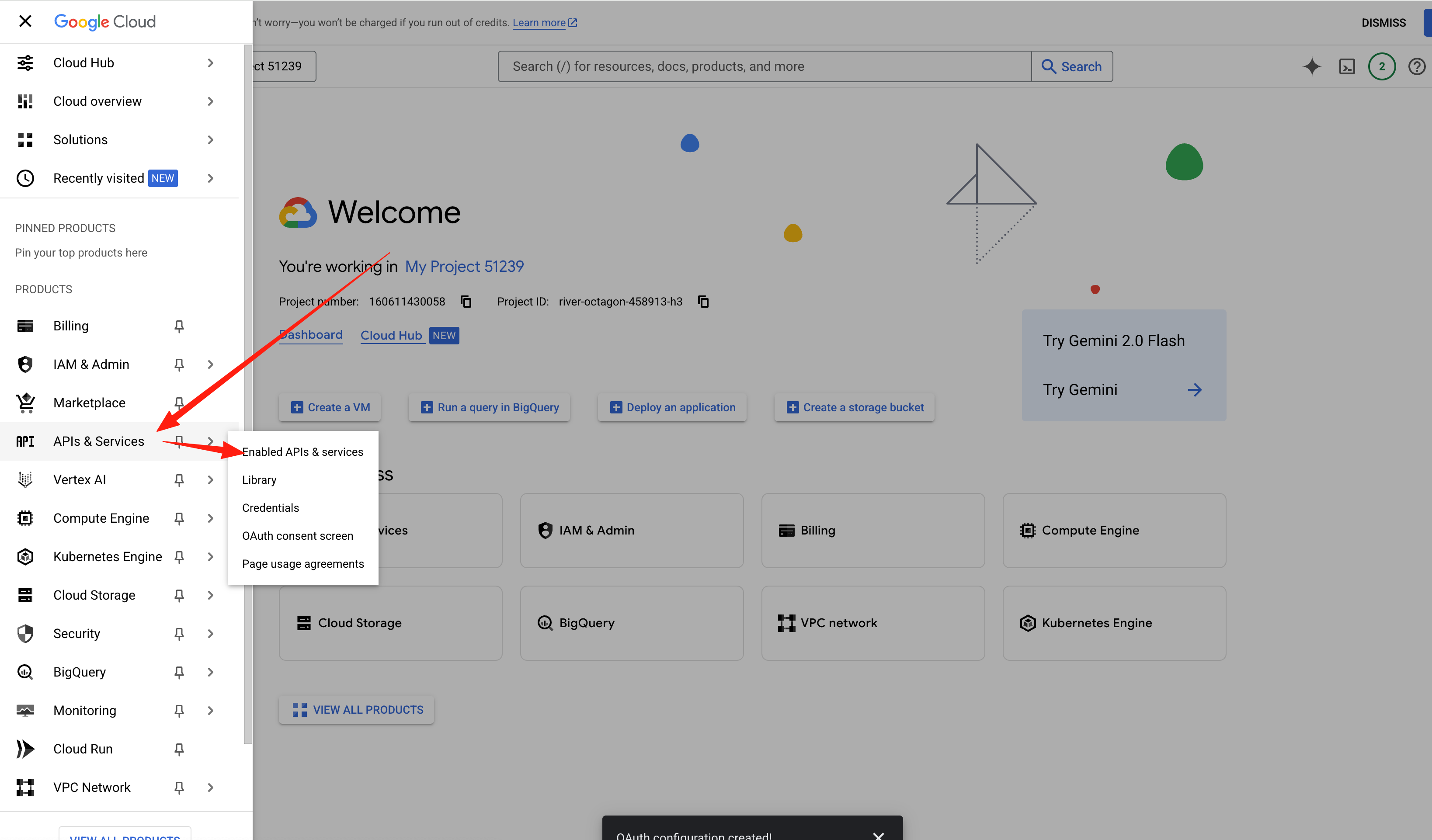
Task: Expand the Vertex AI submenu chevron
Action: coord(210,480)
